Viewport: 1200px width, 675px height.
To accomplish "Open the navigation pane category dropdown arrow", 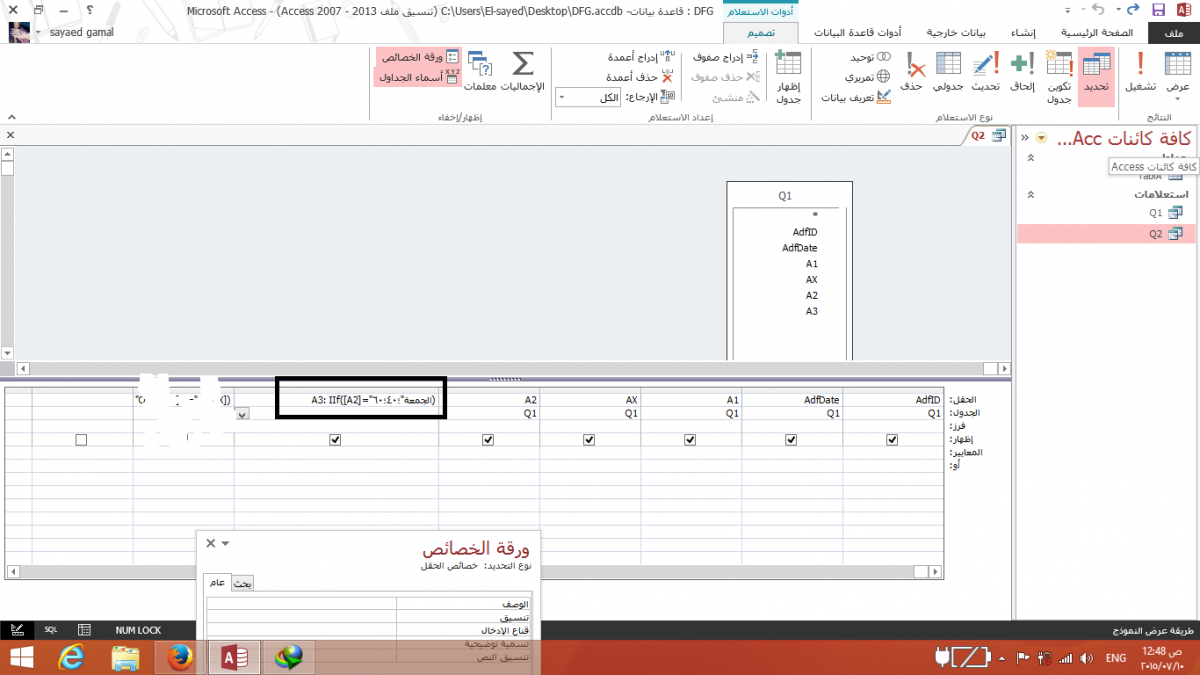I will coord(1043,138).
